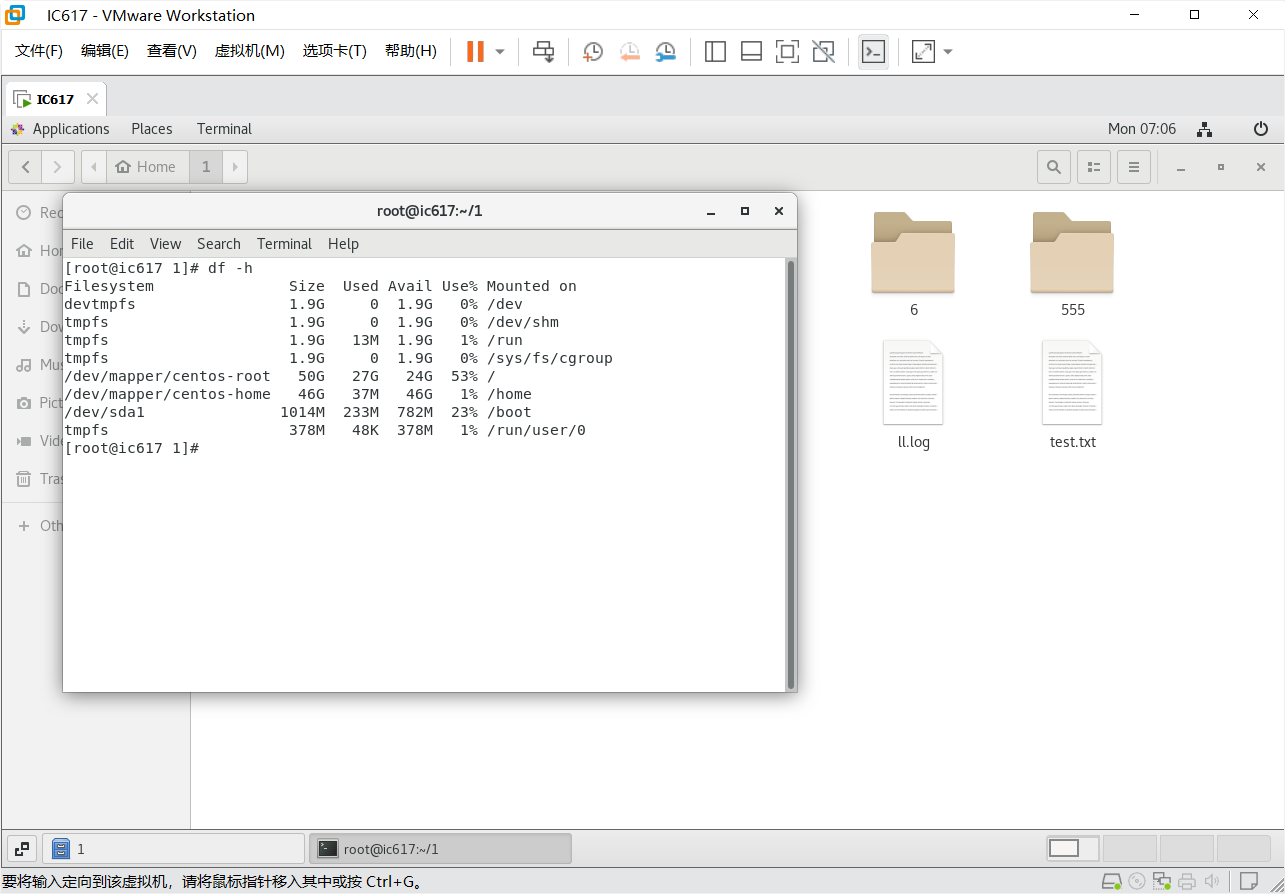The image size is (1285, 894).
Task: Click the Videos icon in the Files sidebar
Action: 24,441
